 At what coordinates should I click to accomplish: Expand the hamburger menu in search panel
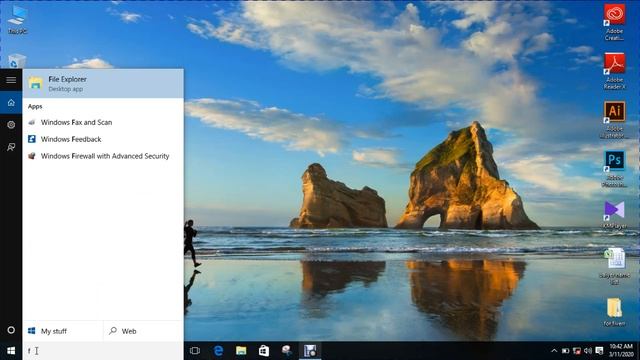click(11, 80)
